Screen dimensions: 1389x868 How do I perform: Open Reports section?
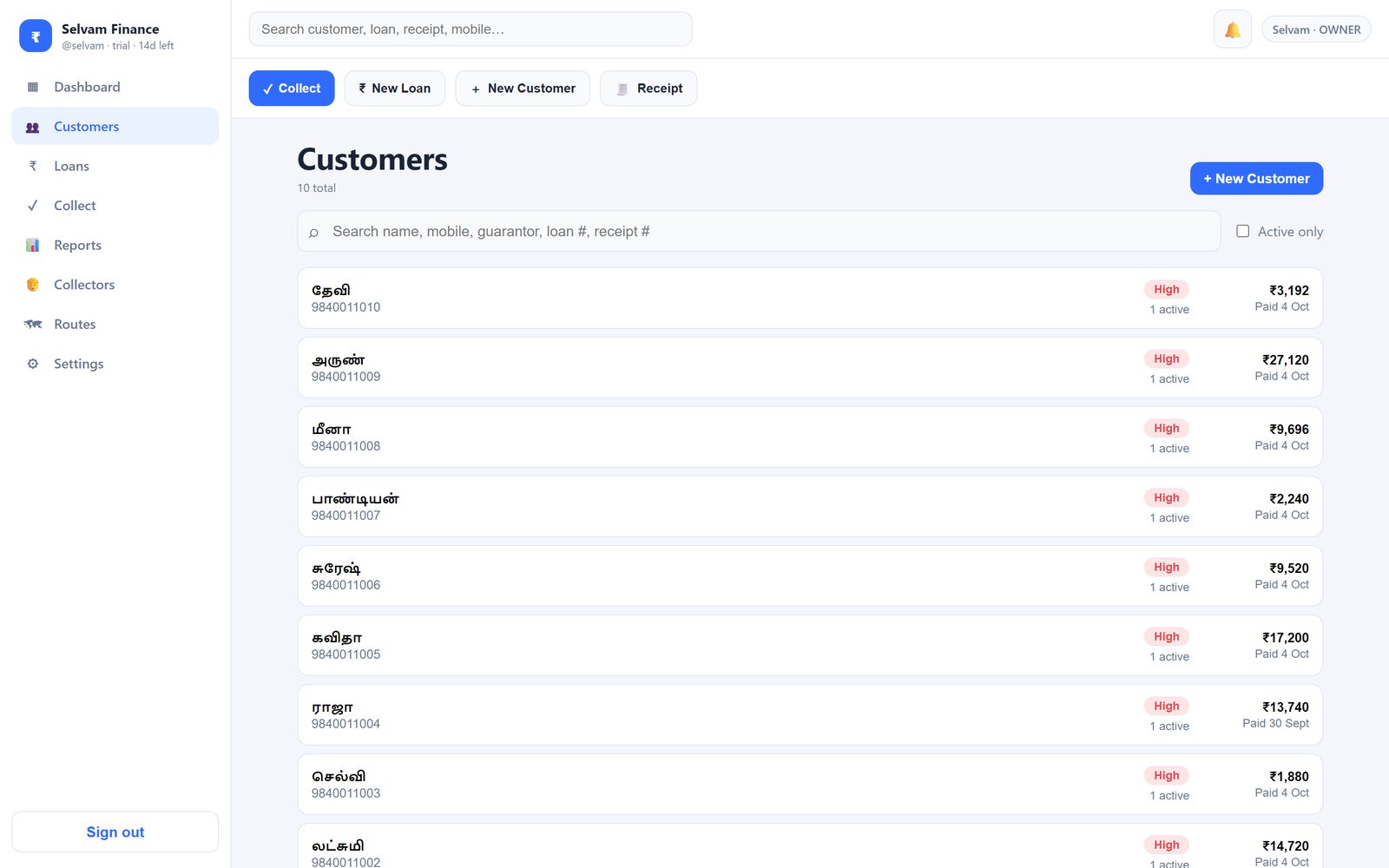[x=115, y=245]
